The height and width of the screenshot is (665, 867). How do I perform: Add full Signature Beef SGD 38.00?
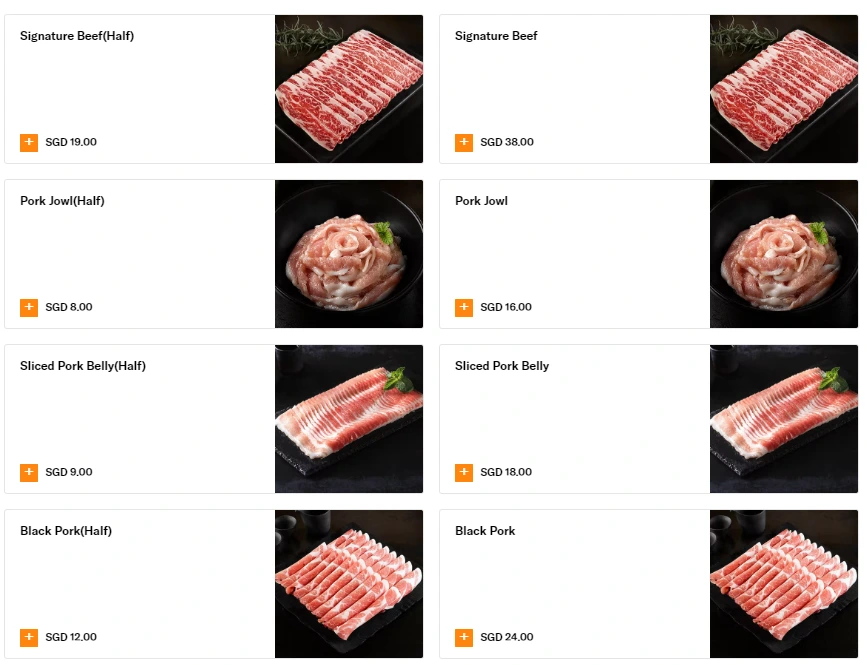click(464, 142)
